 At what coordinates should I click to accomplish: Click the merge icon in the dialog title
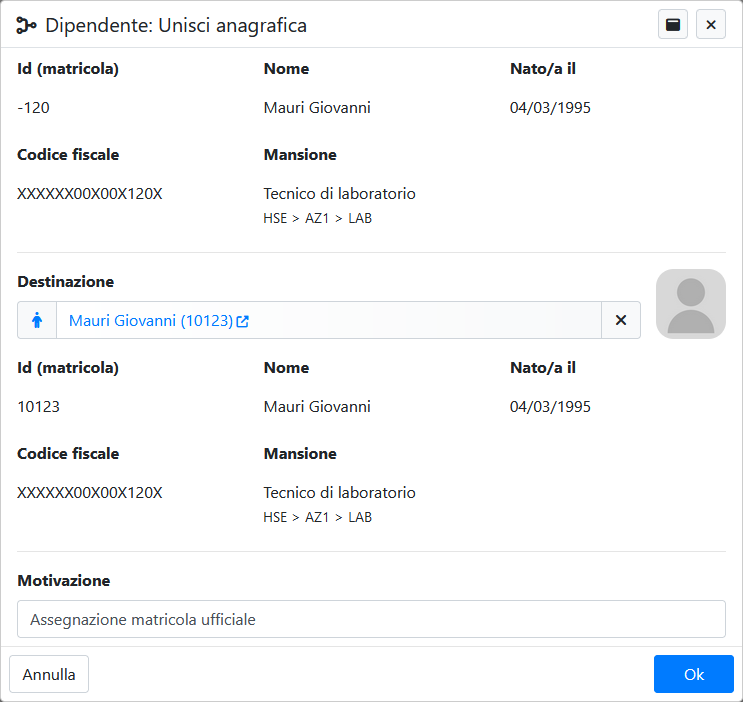[27, 26]
